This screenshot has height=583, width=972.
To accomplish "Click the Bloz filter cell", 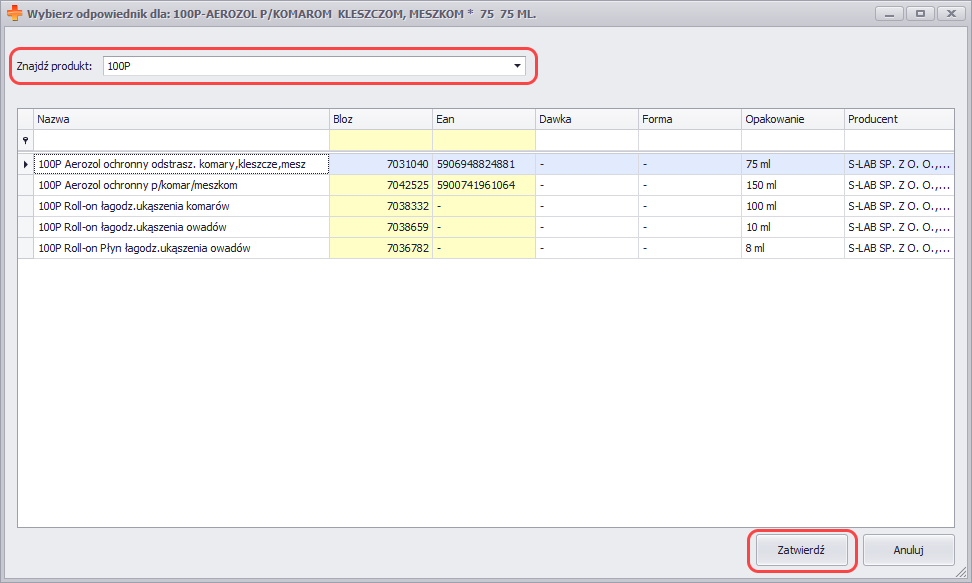I will tap(380, 140).
